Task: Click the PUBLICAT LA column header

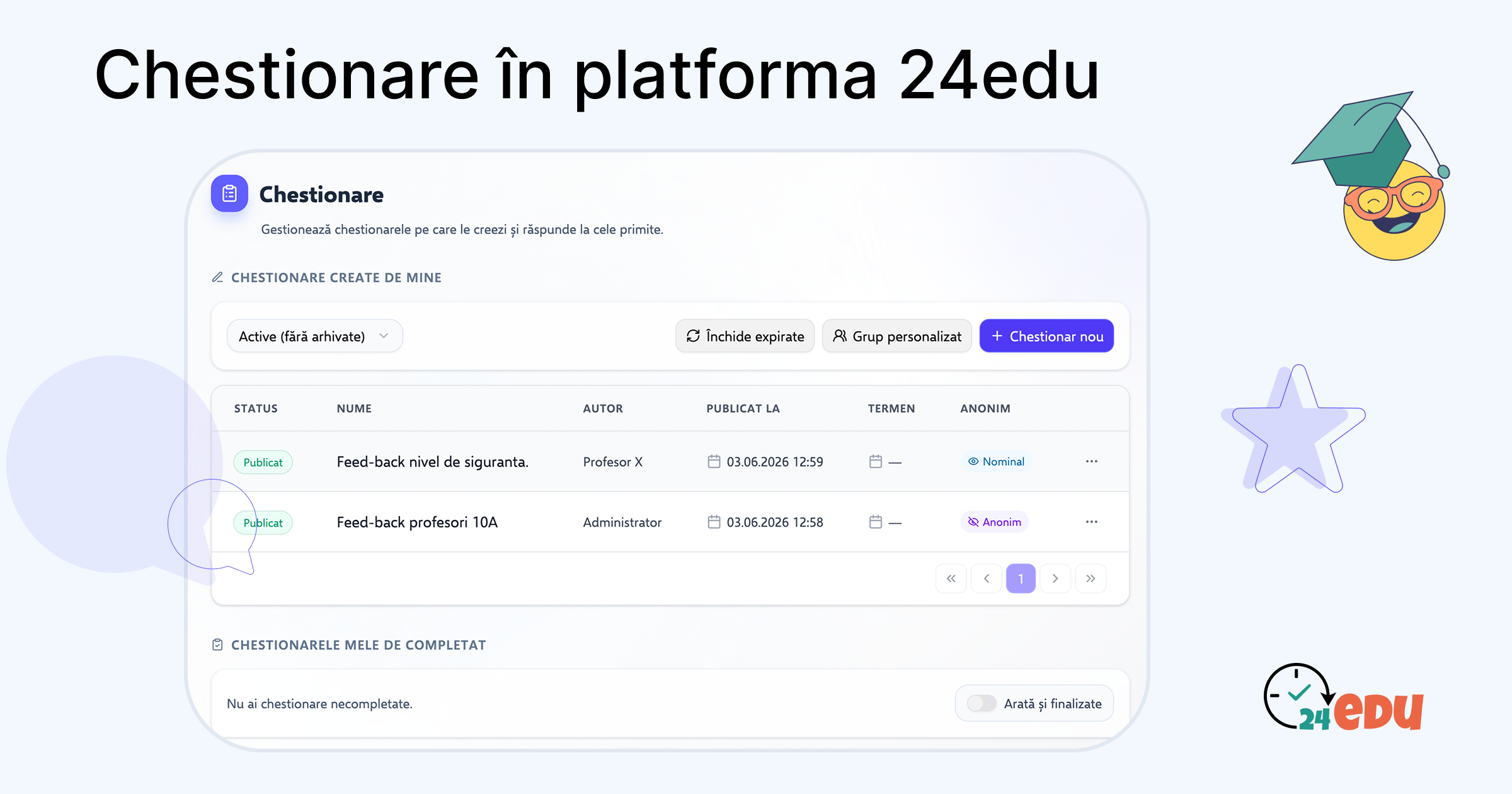Action: pos(743,408)
